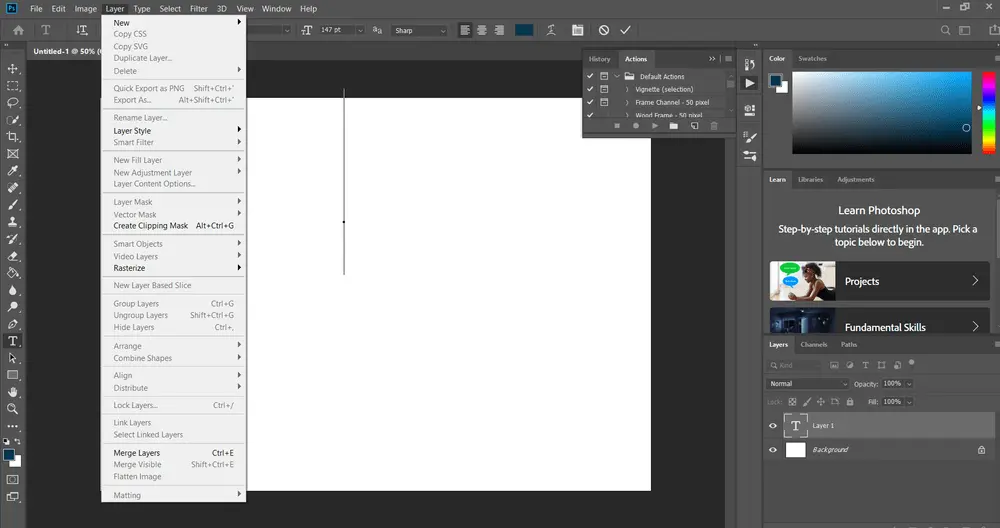This screenshot has height=528, width=1000.
Task: Switch to the Swatches tab
Action: click(812, 58)
